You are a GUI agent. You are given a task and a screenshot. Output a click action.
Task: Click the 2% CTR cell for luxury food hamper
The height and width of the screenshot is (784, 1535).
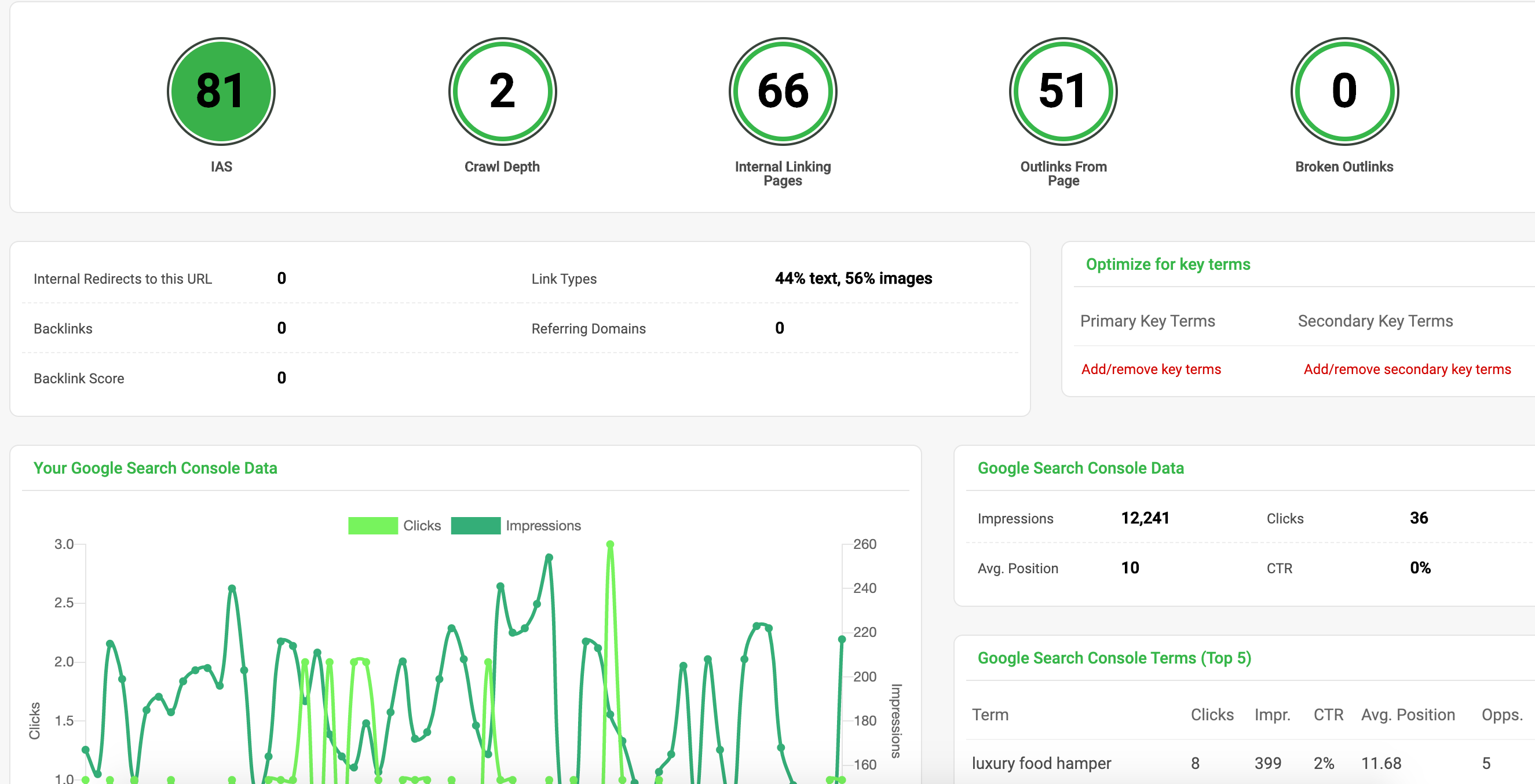1324,763
